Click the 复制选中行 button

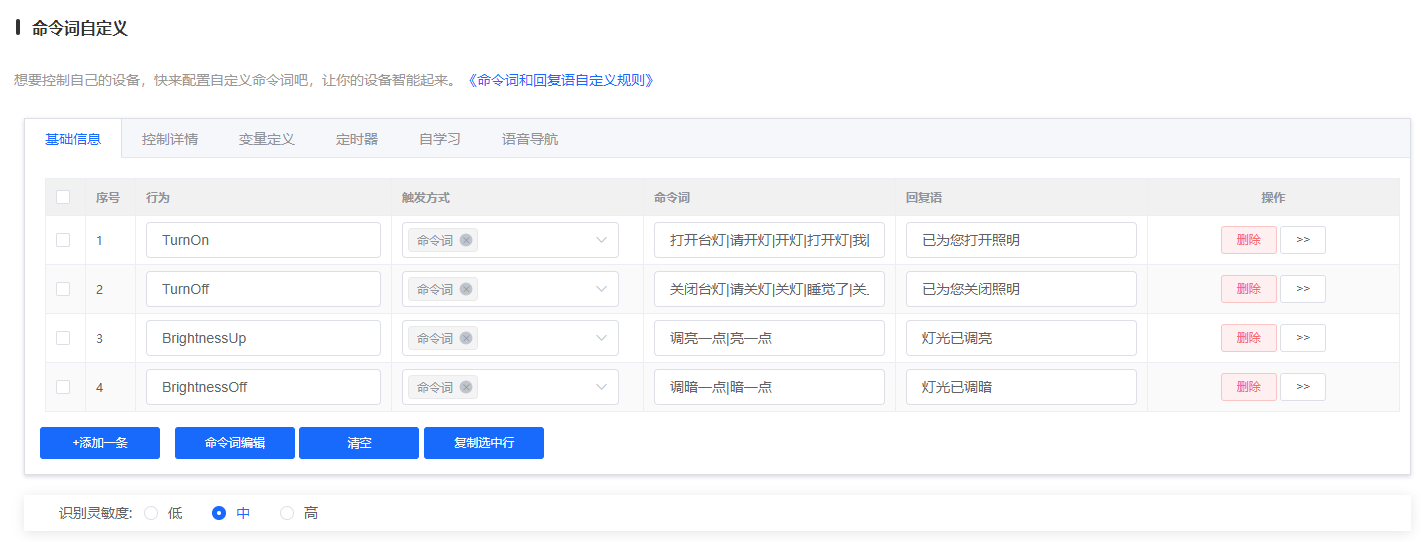pyautogui.click(x=484, y=443)
